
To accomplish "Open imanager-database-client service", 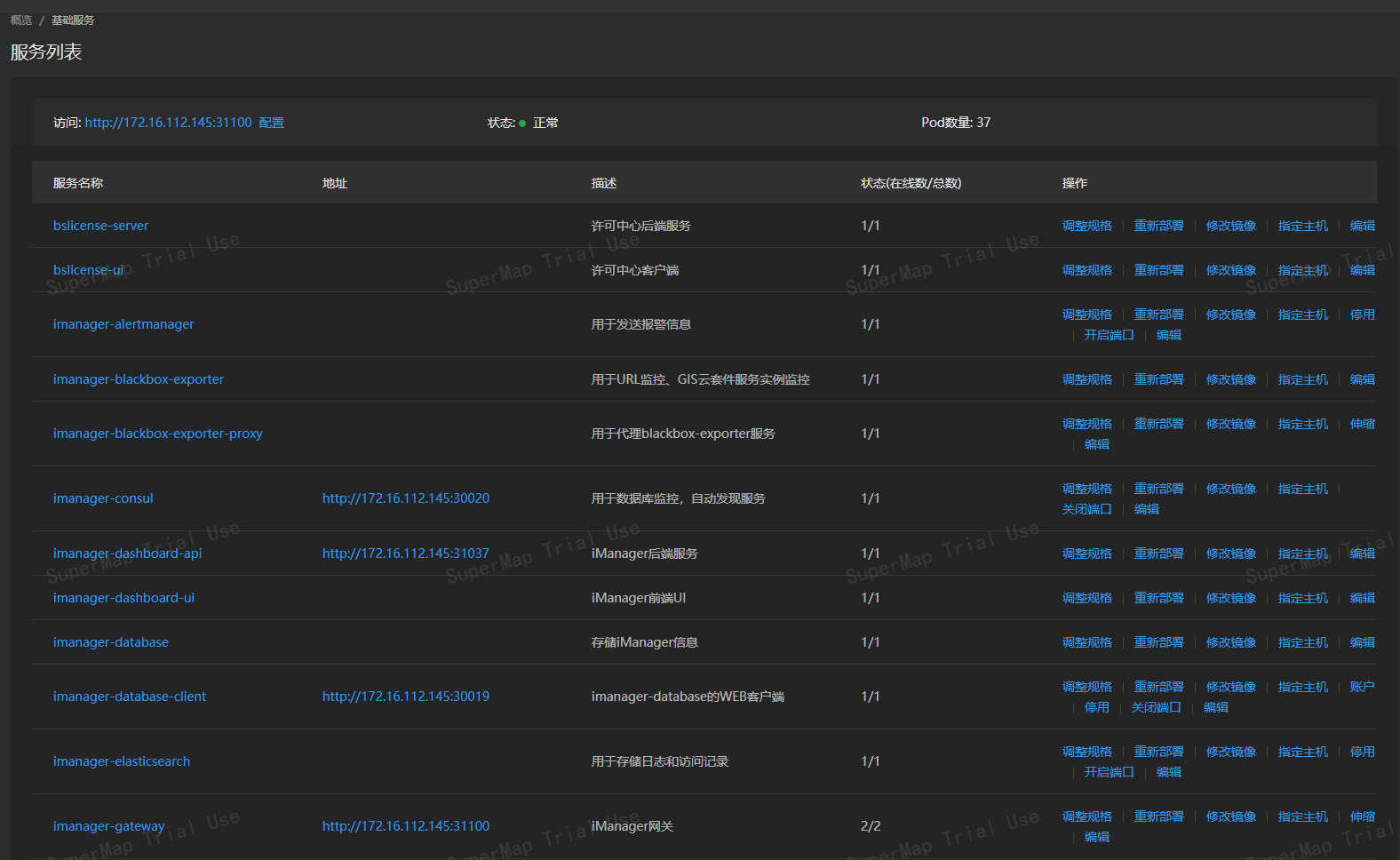I will click(130, 697).
